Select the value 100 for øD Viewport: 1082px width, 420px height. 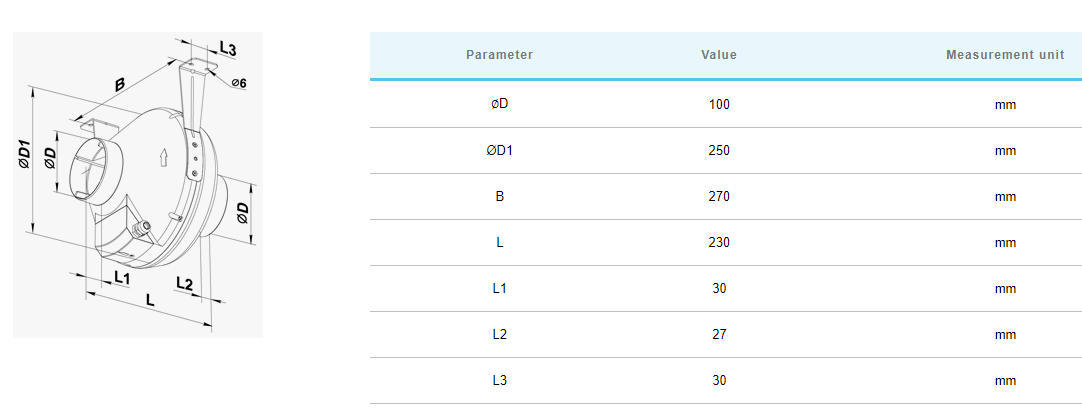tap(719, 105)
